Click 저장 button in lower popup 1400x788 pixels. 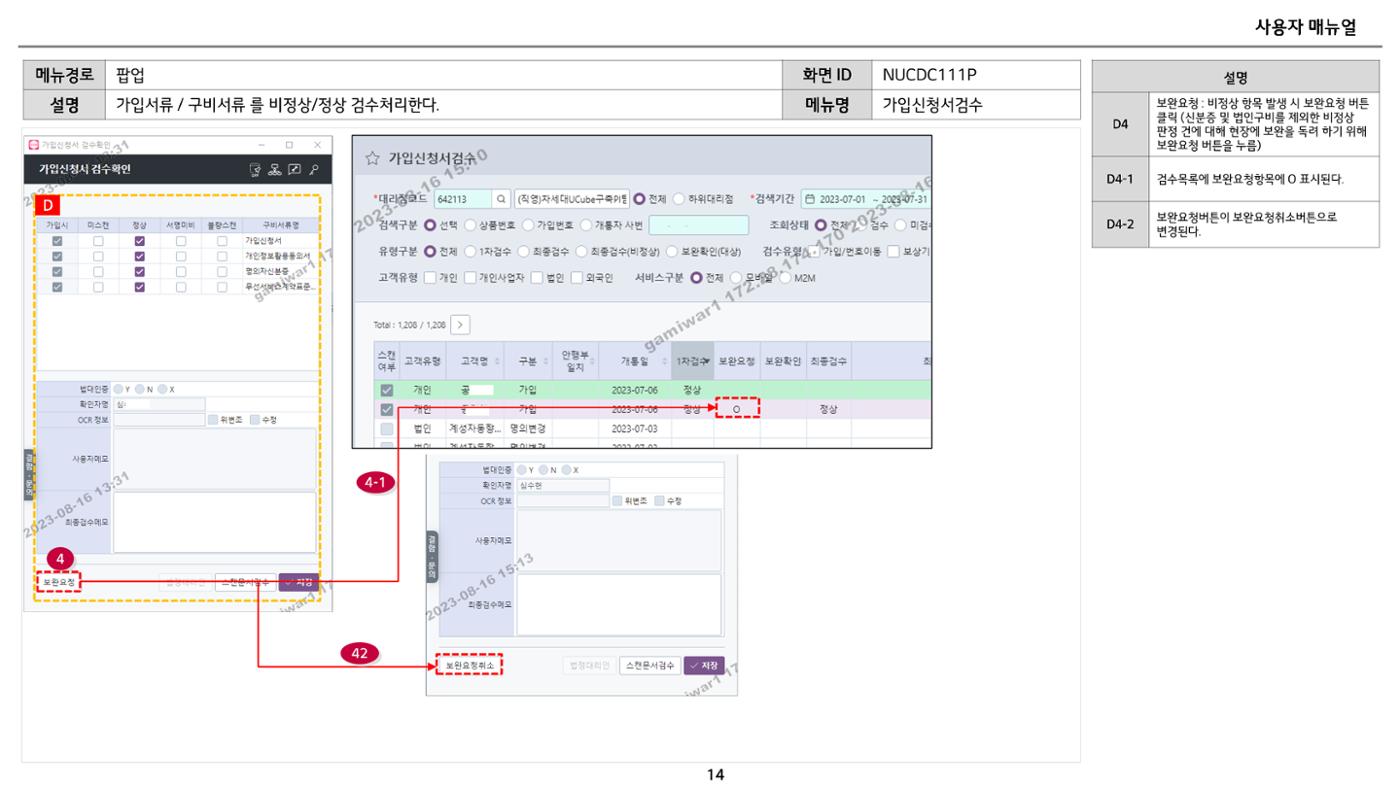coord(705,664)
